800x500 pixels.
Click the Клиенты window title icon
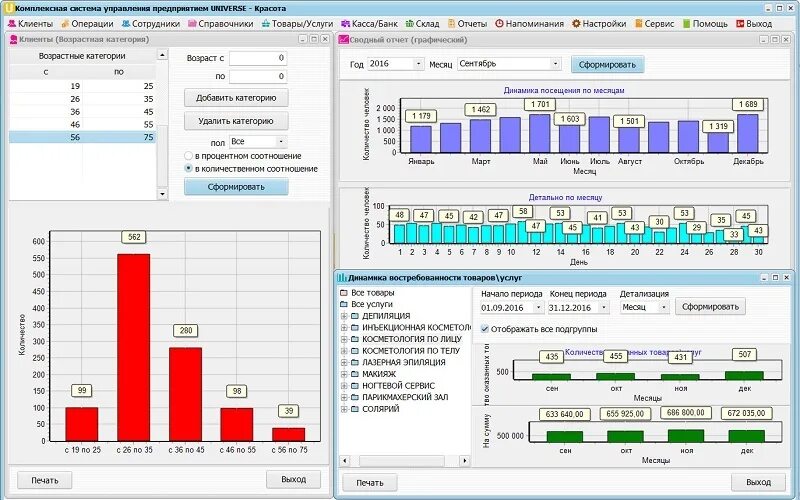pos(14,39)
